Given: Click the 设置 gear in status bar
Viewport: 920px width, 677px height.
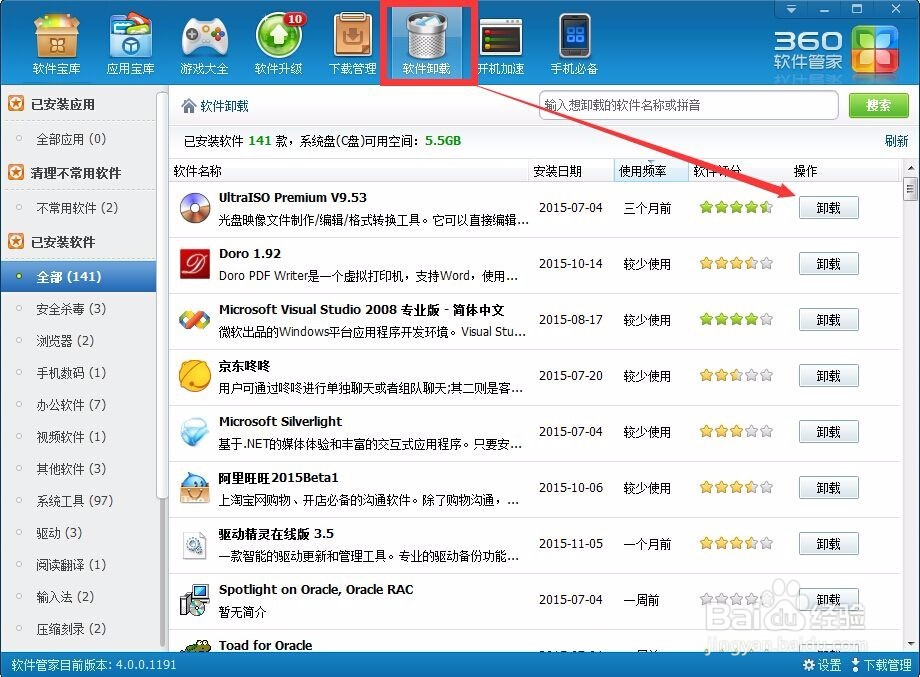Looking at the screenshot, I should tap(821, 665).
